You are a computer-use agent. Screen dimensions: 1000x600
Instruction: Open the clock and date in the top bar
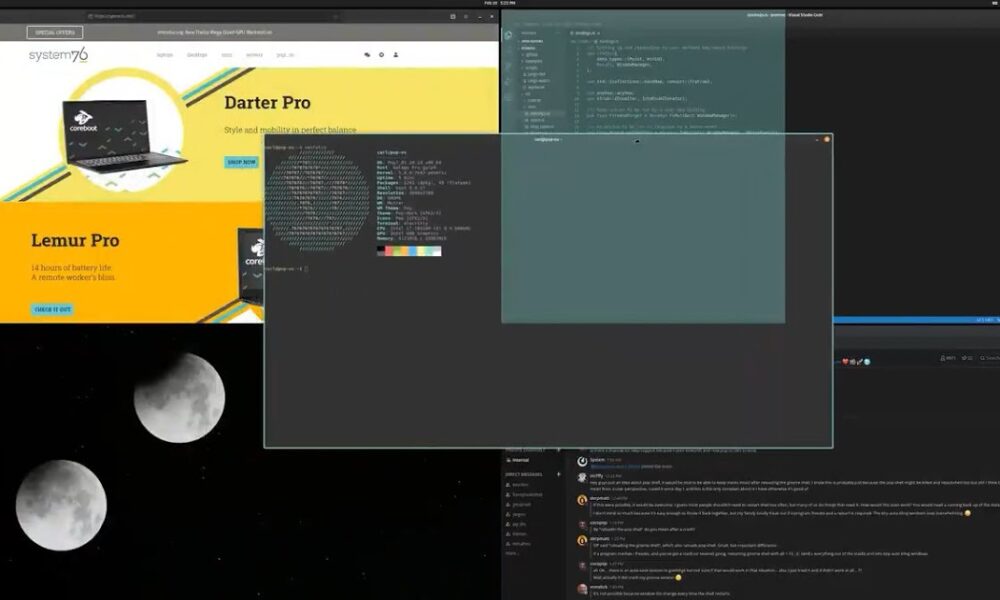tap(499, 3)
